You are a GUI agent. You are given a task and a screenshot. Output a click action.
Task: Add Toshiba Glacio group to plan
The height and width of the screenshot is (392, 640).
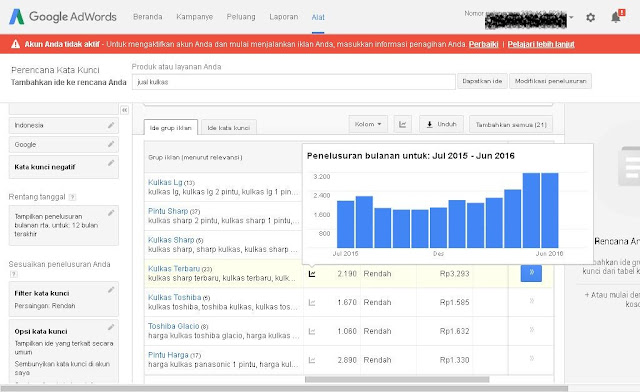pyautogui.click(x=531, y=330)
